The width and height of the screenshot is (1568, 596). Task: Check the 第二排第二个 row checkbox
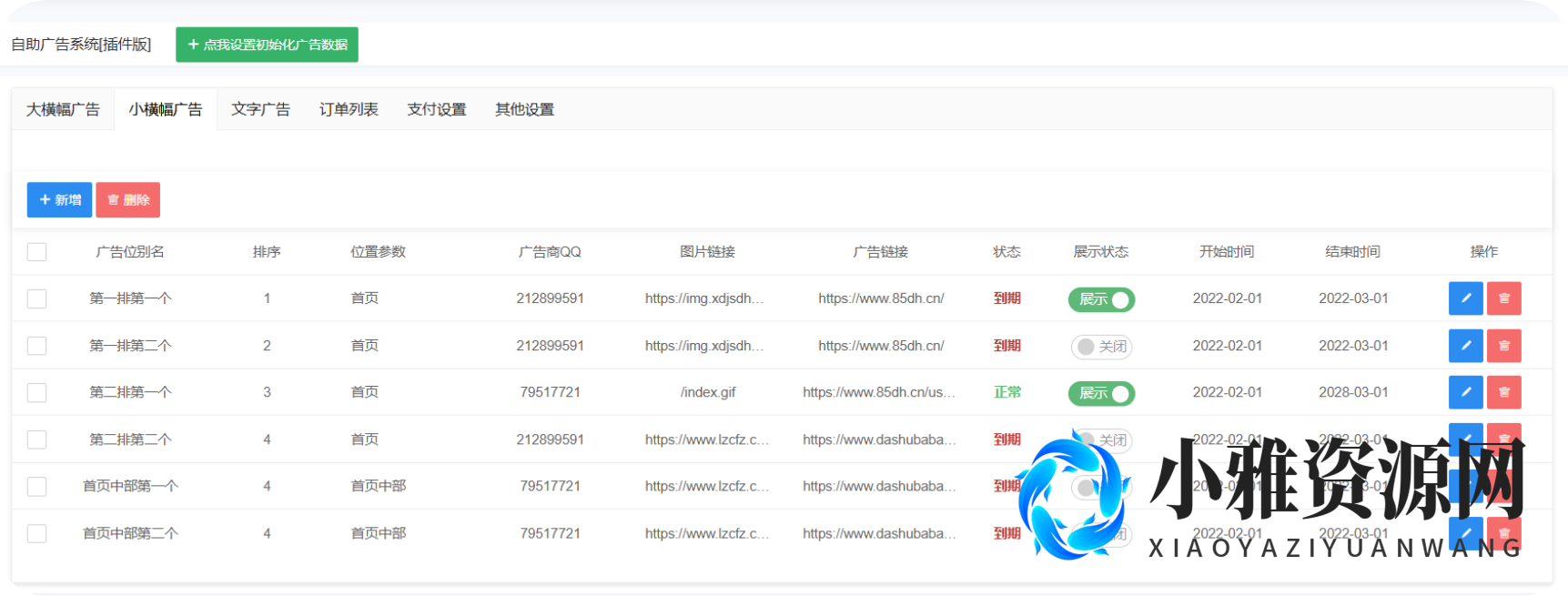36,439
